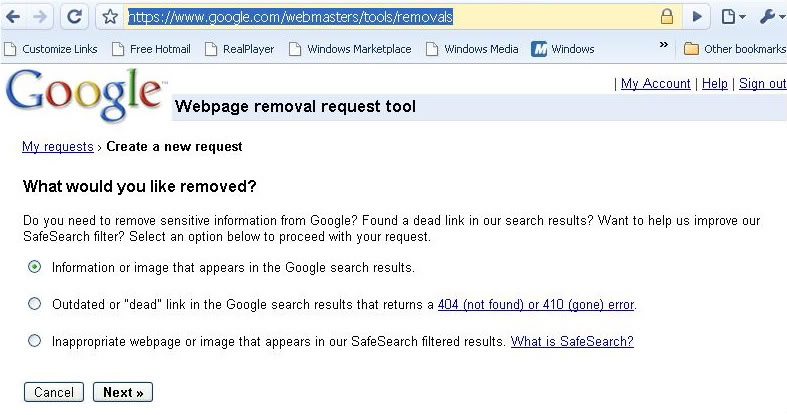Expand the hidden bookmarks chevron
This screenshot has height=415, width=787.
664,45
